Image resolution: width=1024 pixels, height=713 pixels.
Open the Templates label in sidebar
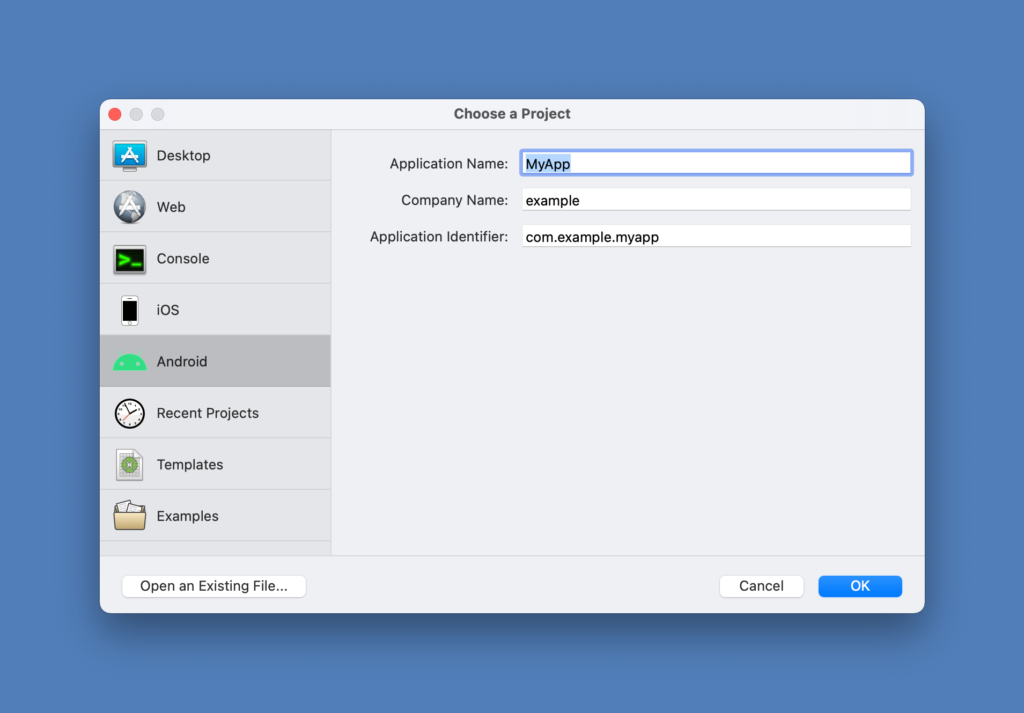(190, 465)
